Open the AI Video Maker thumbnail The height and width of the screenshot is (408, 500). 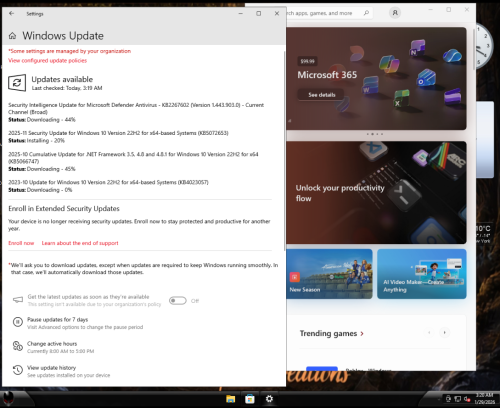(x=422, y=274)
